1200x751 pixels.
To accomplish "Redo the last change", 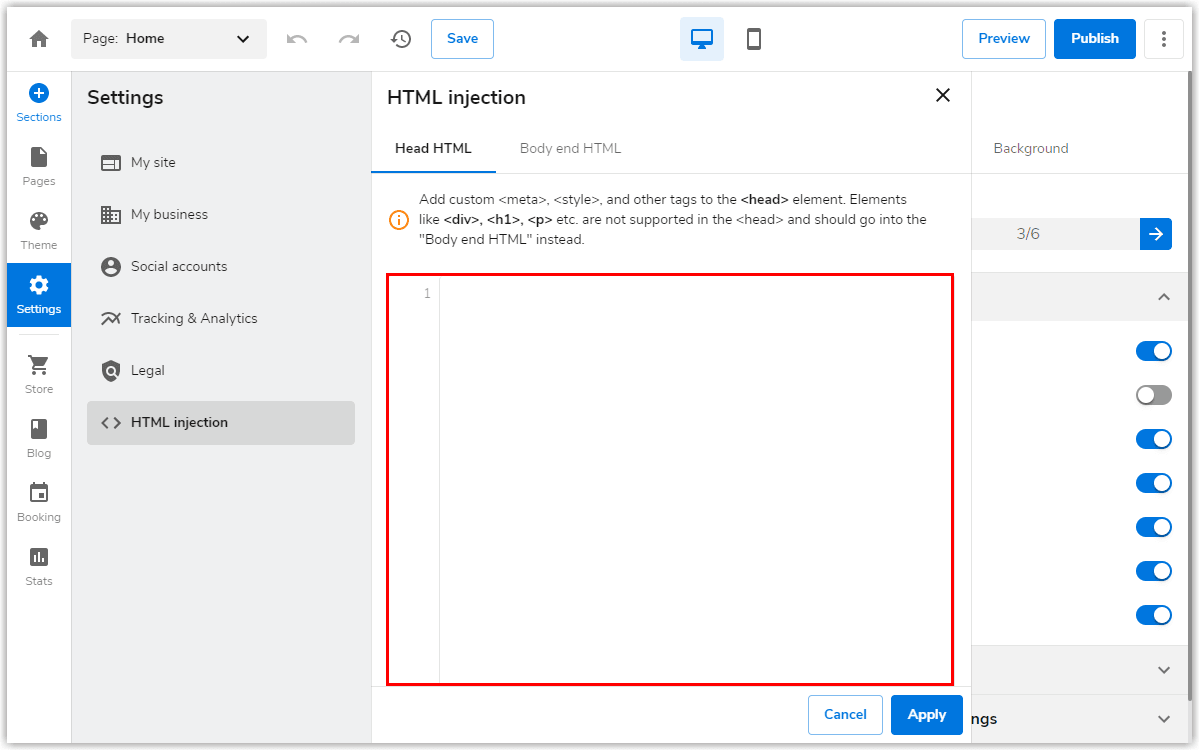I will tap(349, 39).
